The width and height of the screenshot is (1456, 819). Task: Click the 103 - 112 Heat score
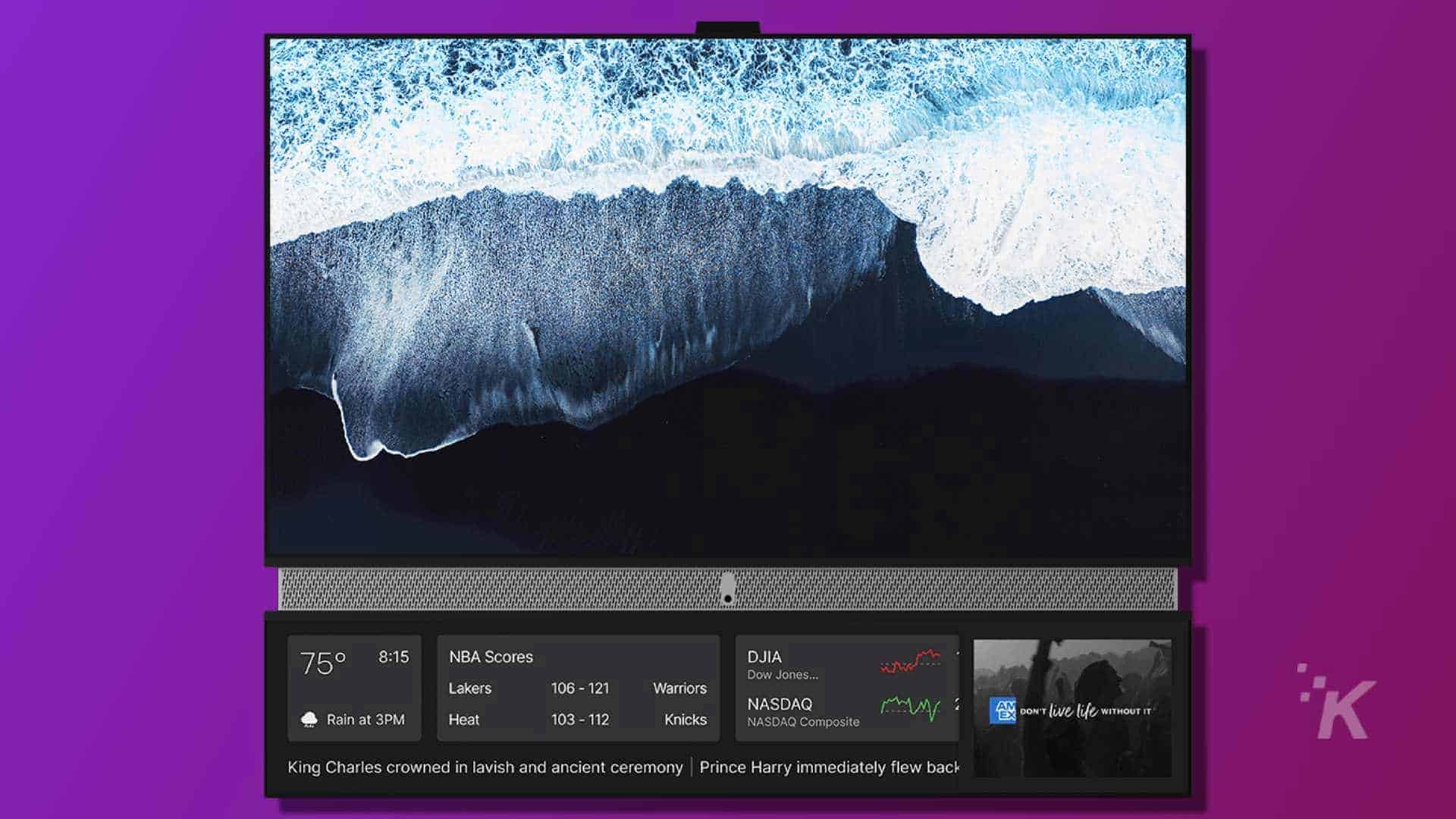point(579,720)
